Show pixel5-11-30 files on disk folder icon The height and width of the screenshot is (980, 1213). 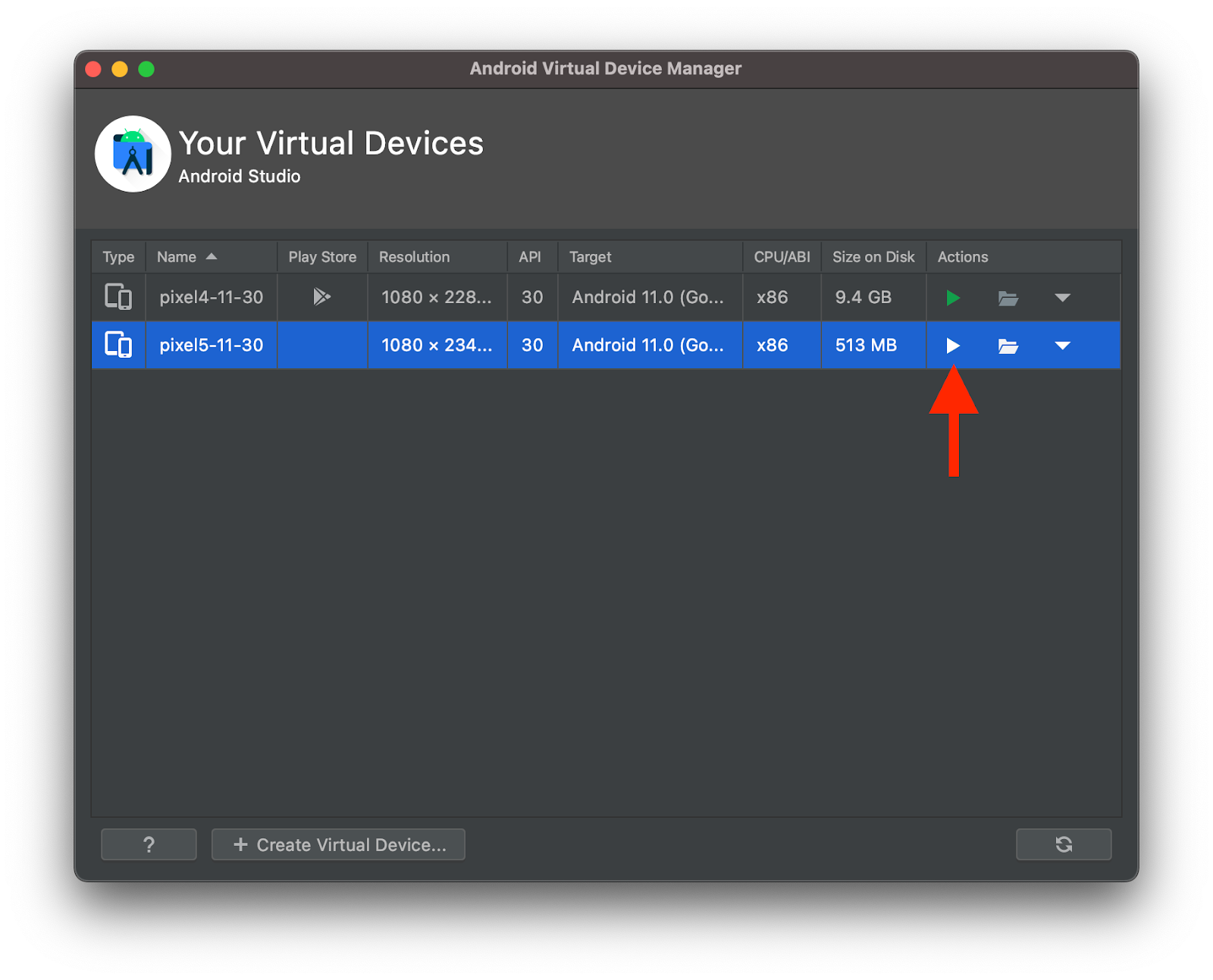(x=1008, y=346)
